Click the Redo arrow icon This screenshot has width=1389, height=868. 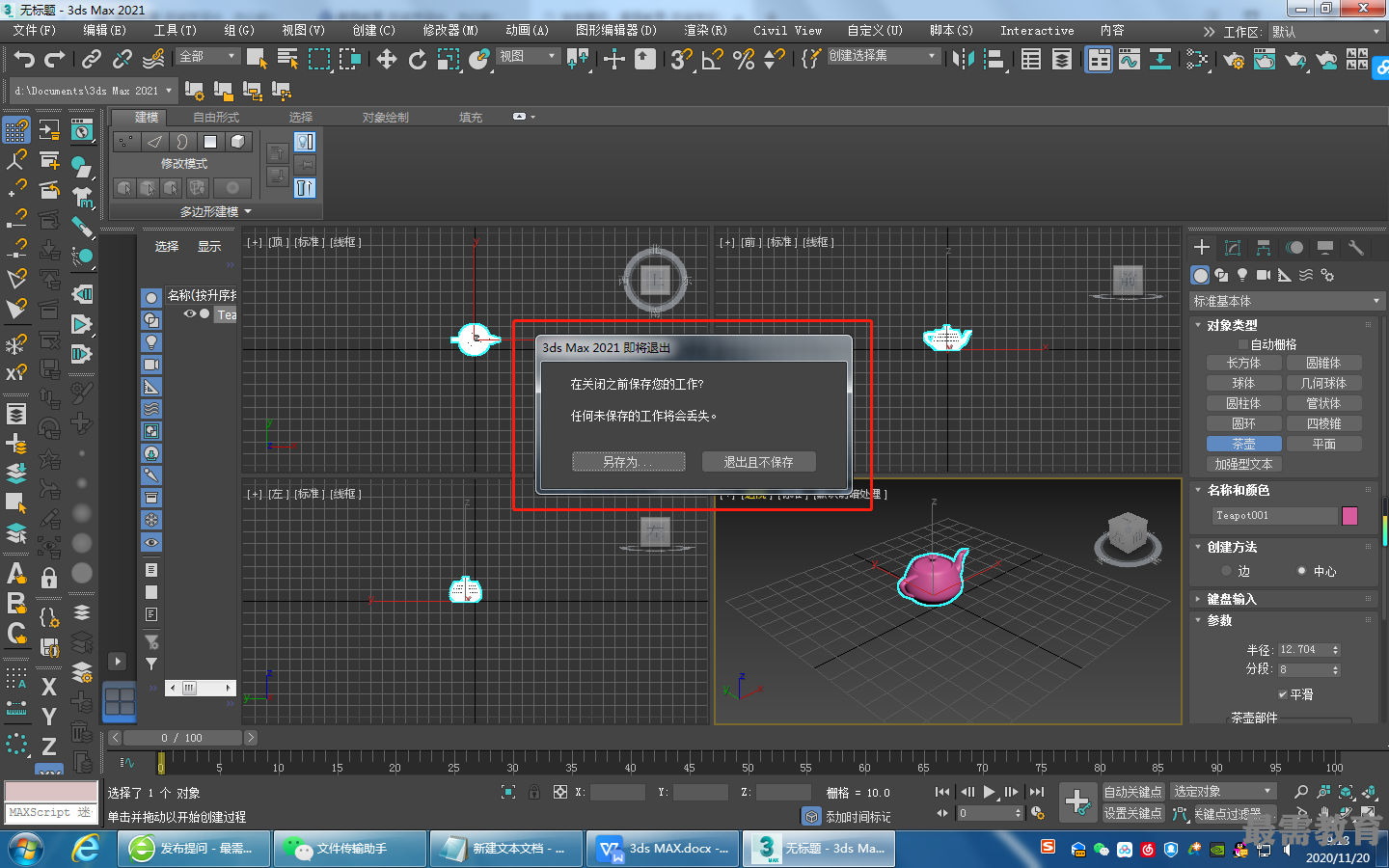pyautogui.click(x=55, y=59)
